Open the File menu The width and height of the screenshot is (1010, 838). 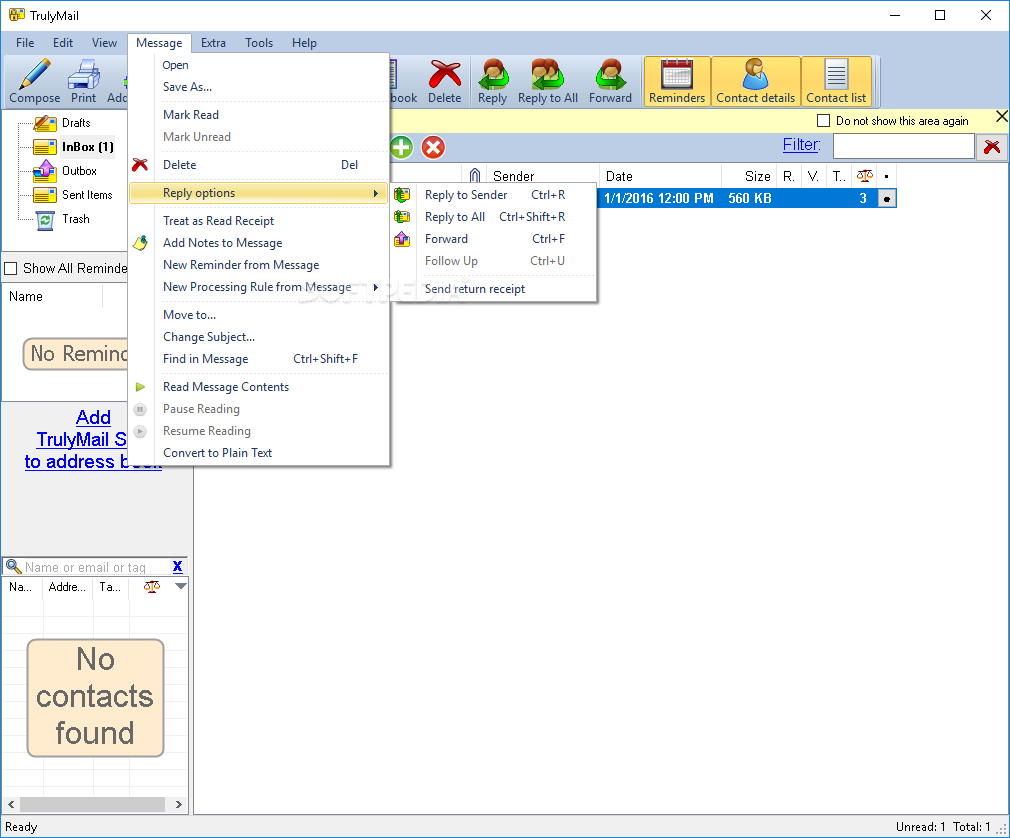pos(25,43)
